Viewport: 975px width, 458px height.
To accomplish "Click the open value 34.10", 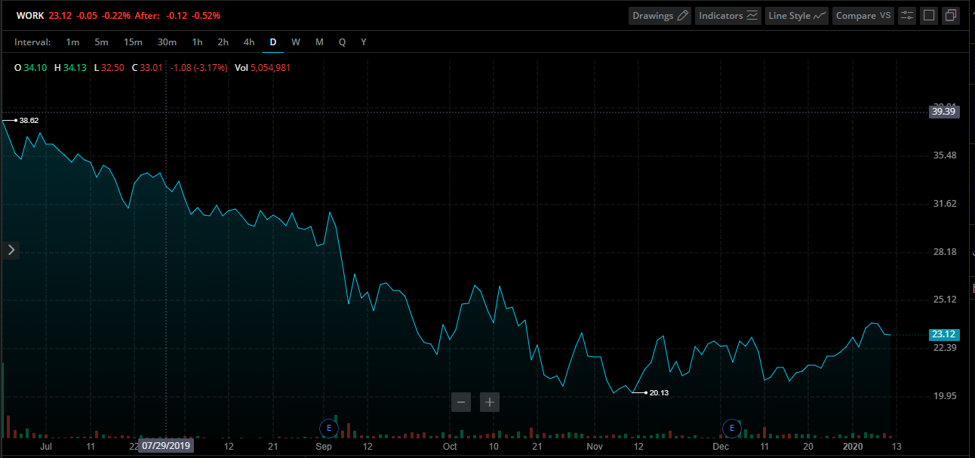I will click(34, 67).
